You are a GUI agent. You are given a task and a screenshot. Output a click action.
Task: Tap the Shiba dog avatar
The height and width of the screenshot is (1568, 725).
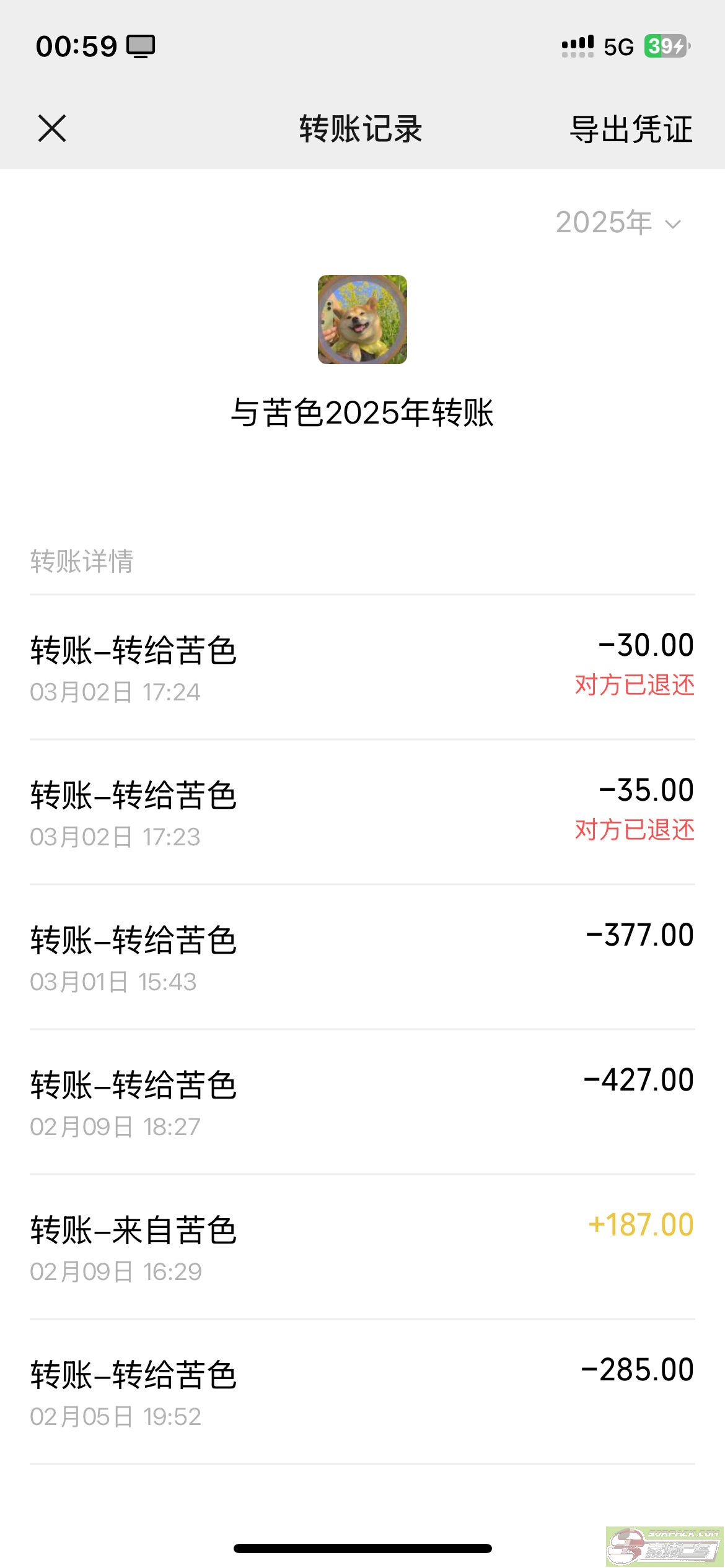tap(362, 320)
